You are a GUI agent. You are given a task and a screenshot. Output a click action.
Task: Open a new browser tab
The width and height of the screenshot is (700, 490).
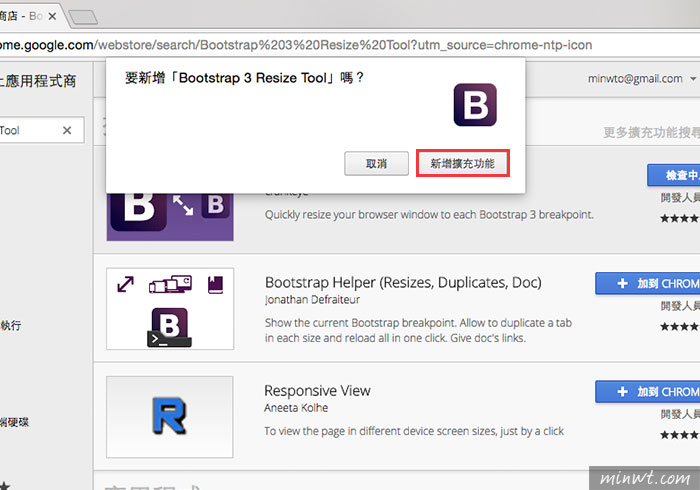(x=83, y=17)
